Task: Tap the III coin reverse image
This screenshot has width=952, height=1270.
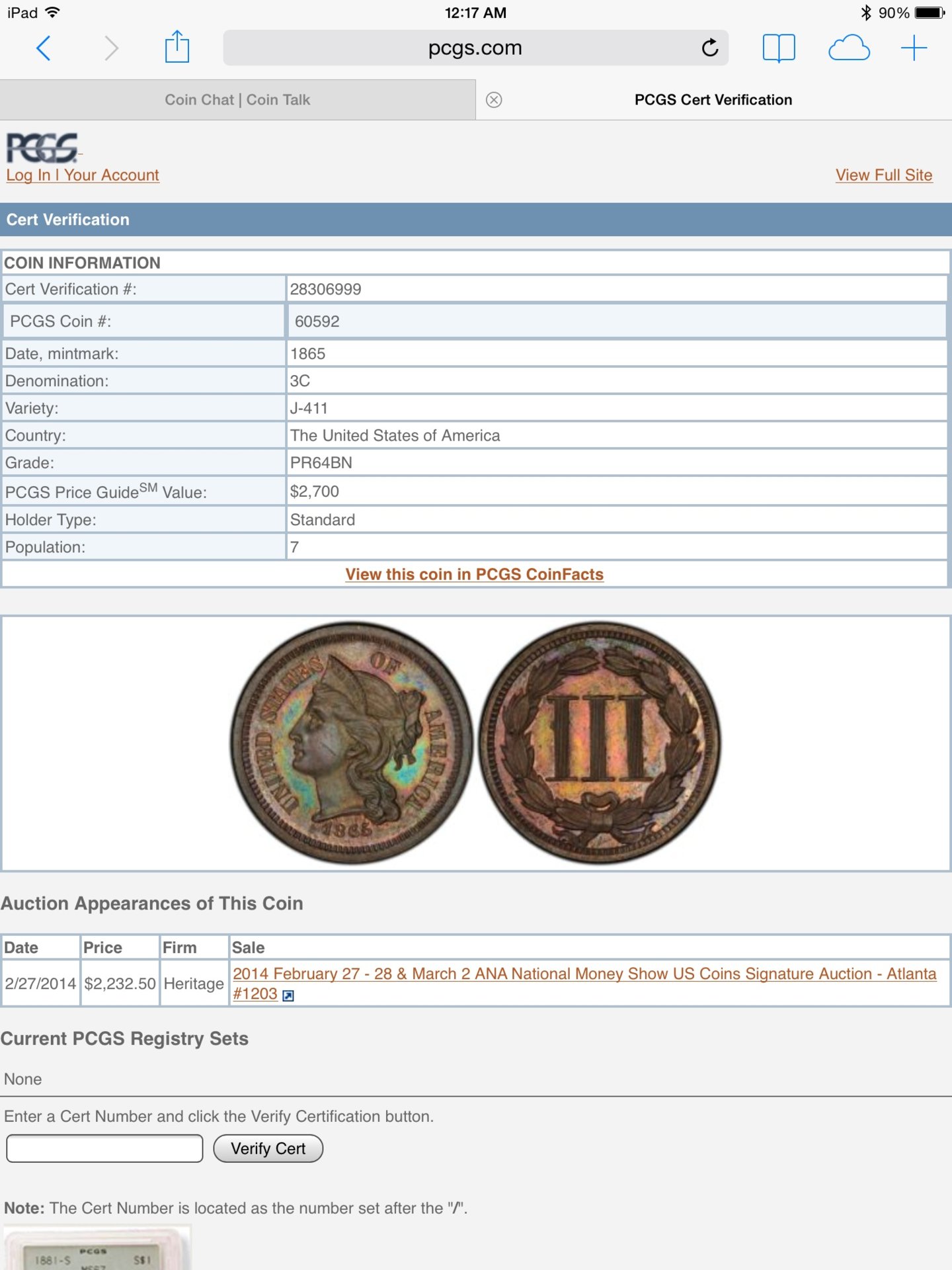Action: point(600,743)
